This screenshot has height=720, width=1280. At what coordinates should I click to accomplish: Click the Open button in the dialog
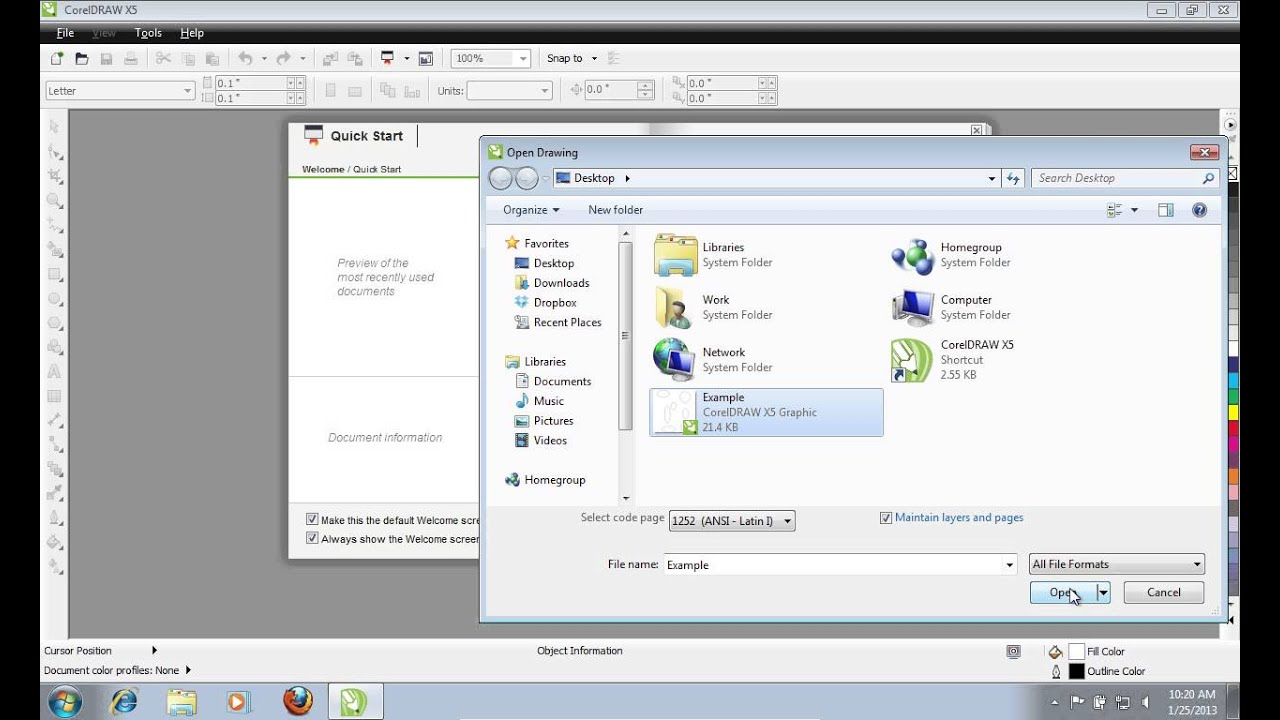tap(1063, 593)
